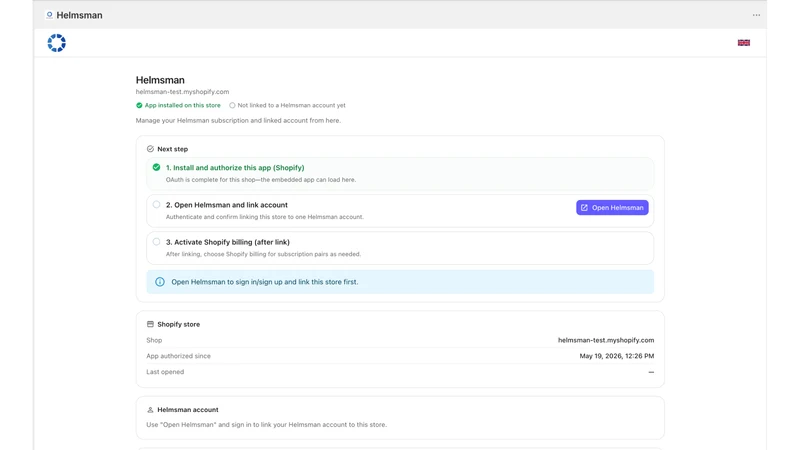Click the Shopify store section icon
800x450 pixels.
point(150,324)
